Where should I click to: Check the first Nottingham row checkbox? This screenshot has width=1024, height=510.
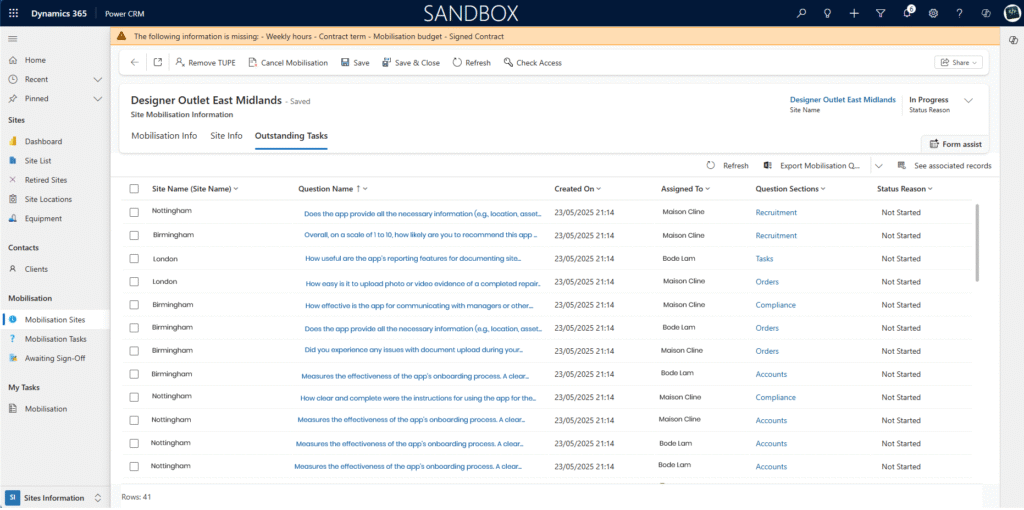pos(134,212)
